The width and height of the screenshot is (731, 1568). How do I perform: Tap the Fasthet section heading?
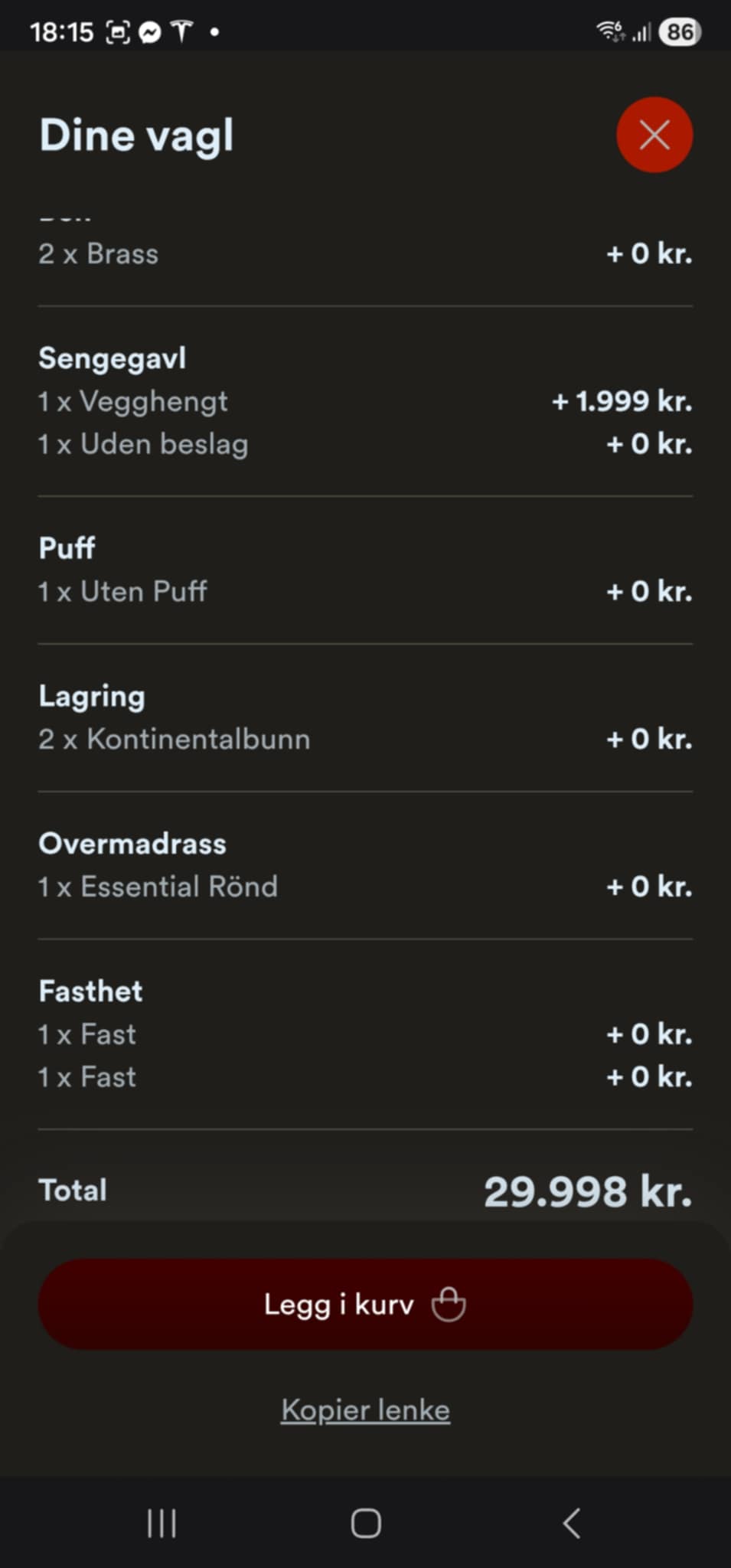tap(90, 991)
